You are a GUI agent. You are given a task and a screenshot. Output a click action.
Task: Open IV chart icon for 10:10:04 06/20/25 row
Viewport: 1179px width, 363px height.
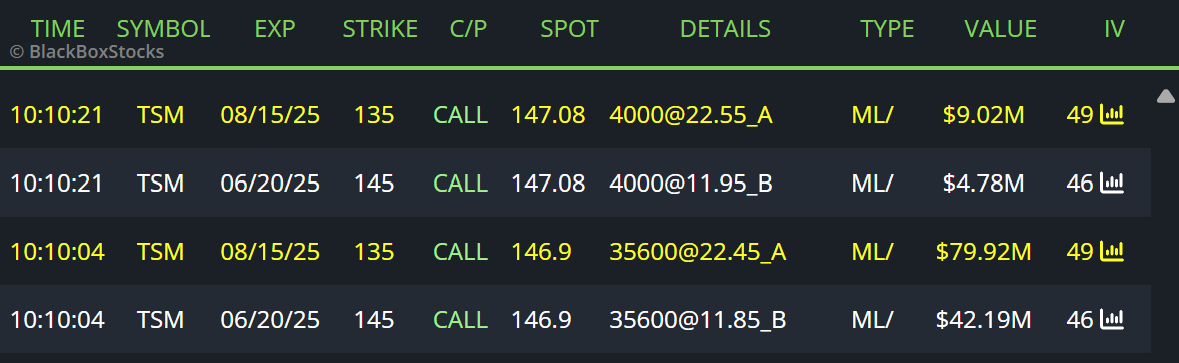coord(1111,320)
